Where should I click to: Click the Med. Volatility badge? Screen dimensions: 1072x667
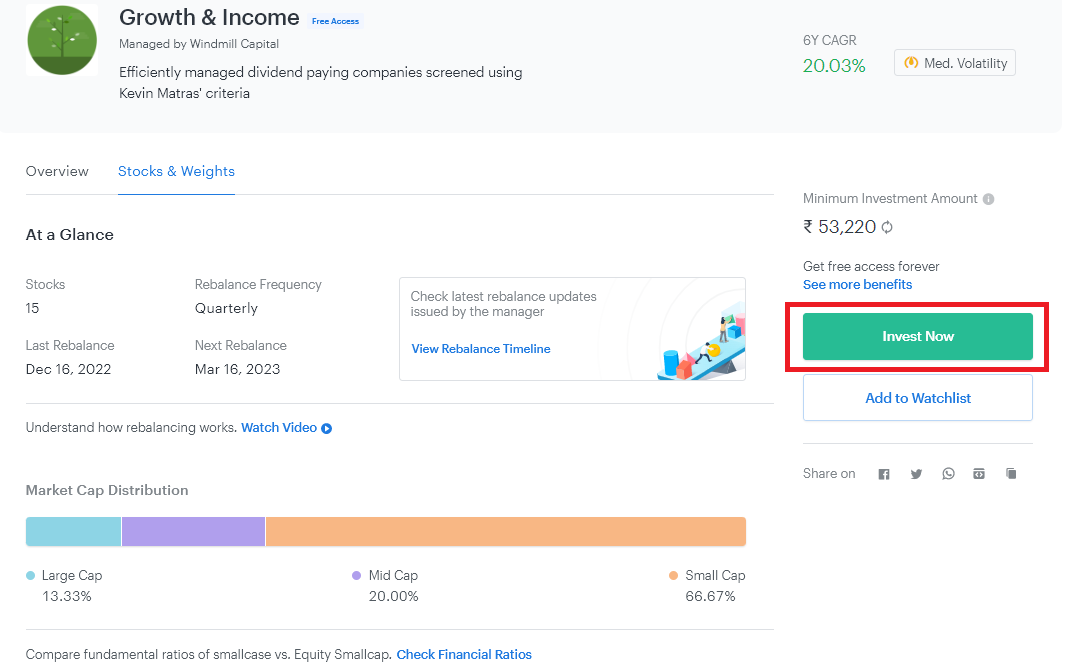tap(955, 63)
